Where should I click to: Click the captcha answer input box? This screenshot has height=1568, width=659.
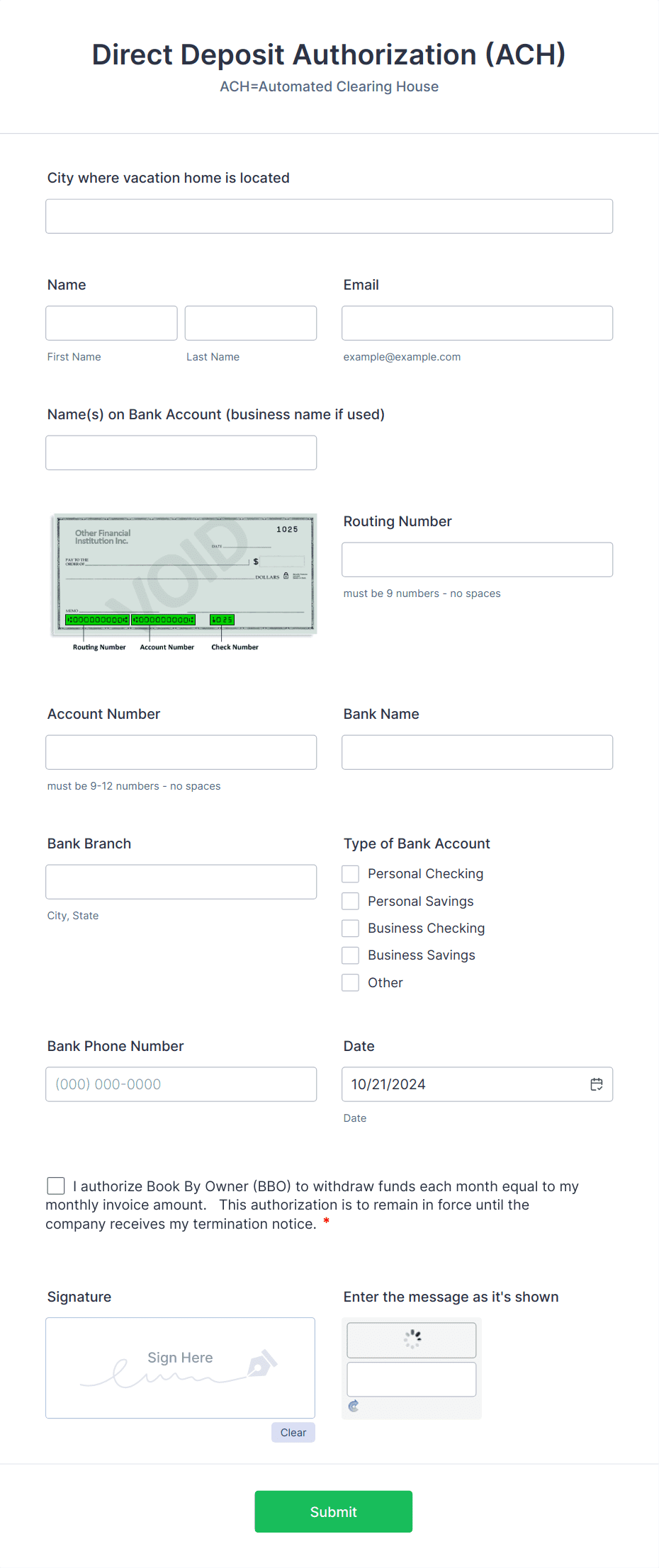click(x=411, y=1379)
